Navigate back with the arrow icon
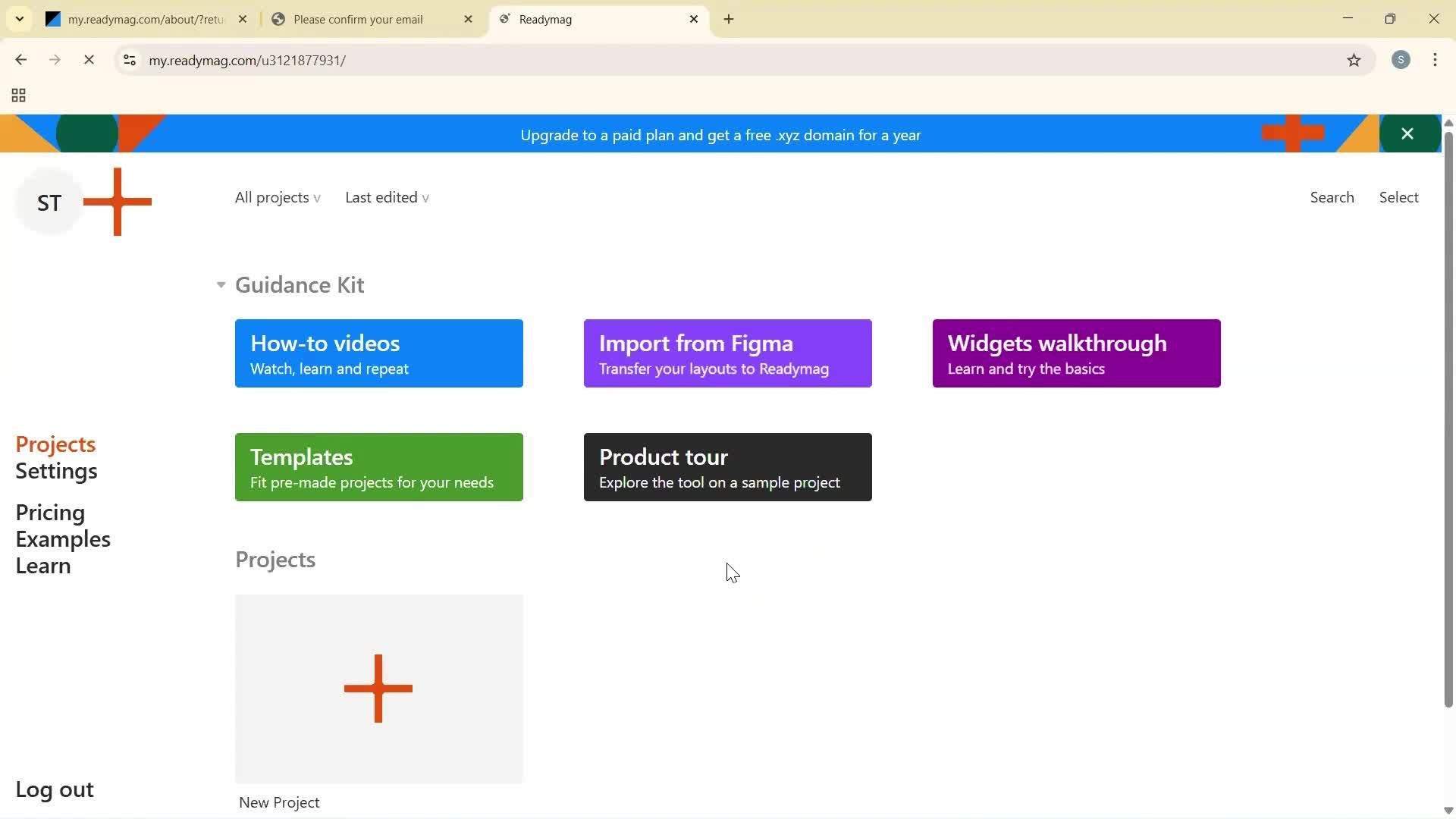1456x819 pixels. click(x=20, y=60)
